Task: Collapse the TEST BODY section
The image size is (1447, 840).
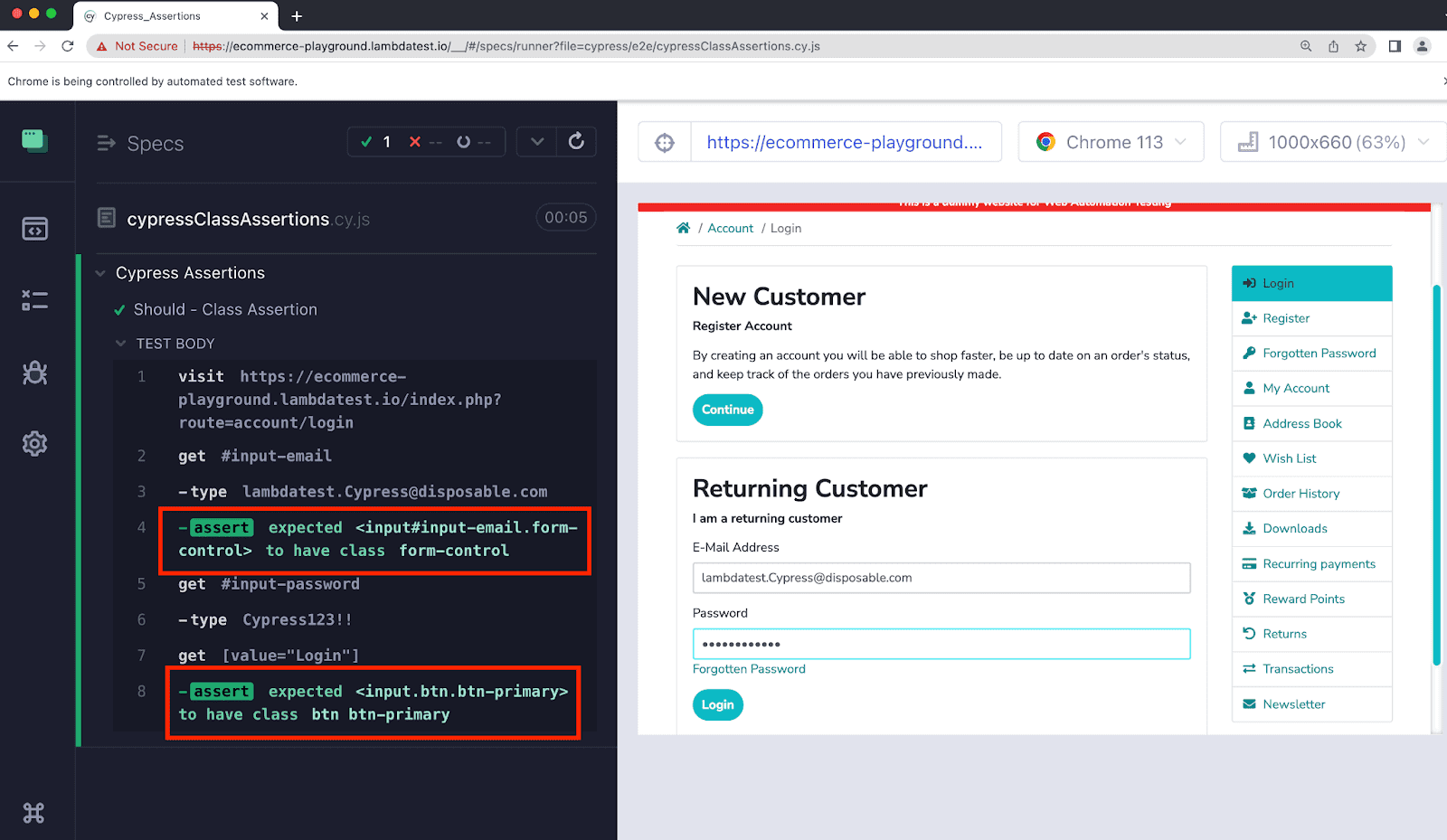Action: (121, 343)
